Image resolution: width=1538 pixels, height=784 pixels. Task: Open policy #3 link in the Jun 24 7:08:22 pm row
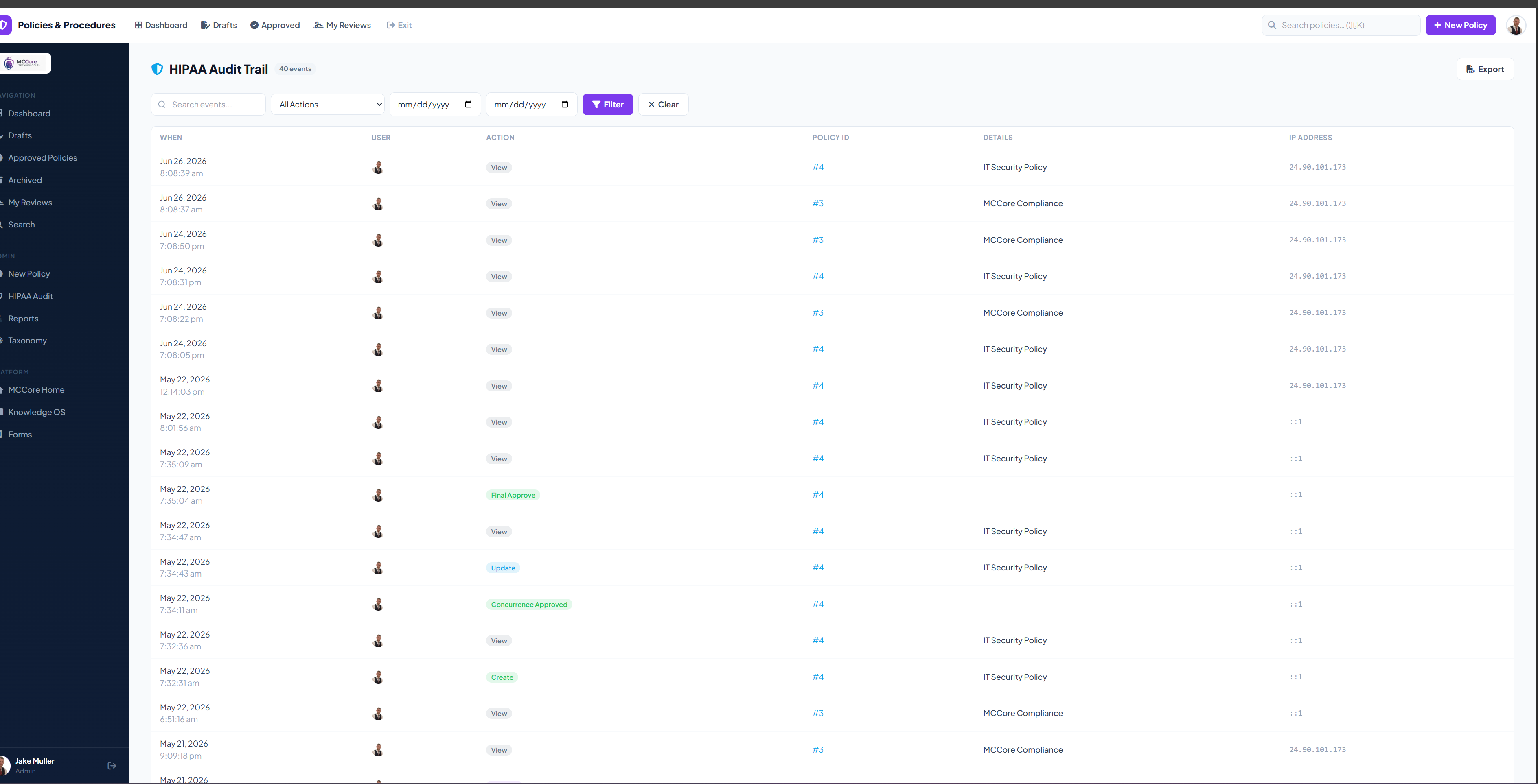818,312
